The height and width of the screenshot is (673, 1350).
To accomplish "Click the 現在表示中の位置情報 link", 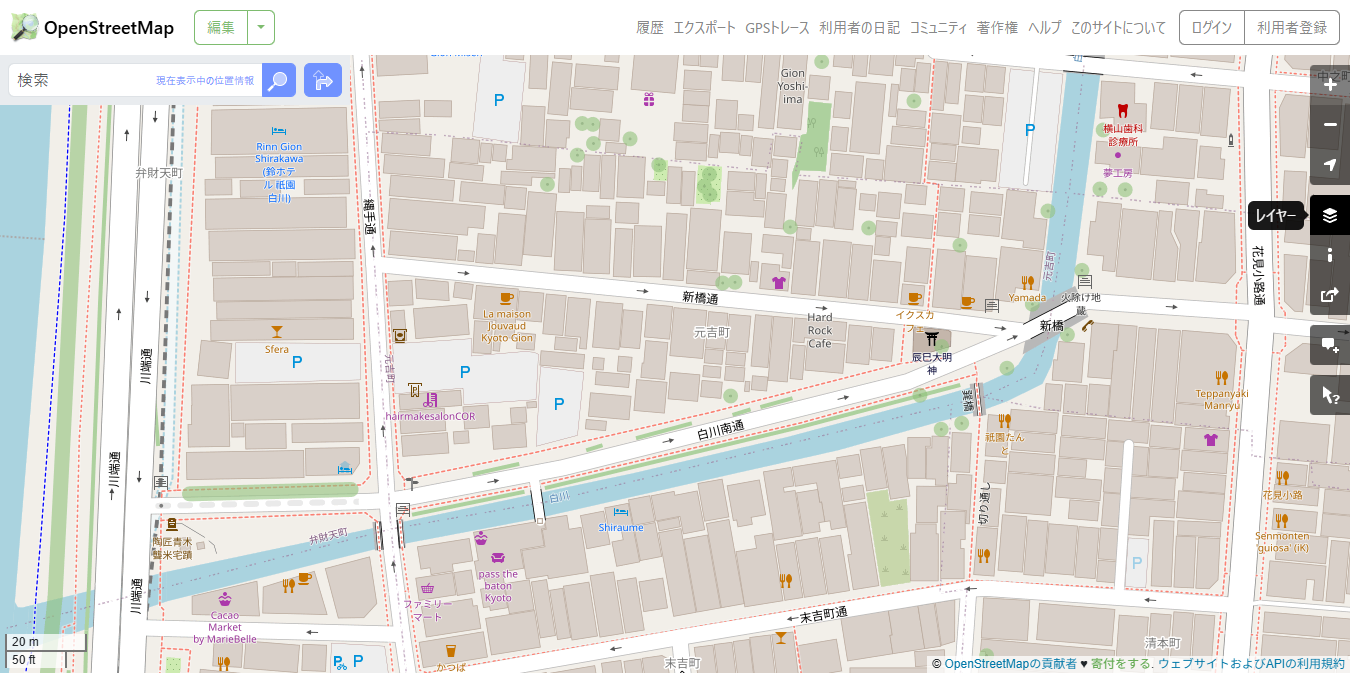I will (x=205, y=80).
